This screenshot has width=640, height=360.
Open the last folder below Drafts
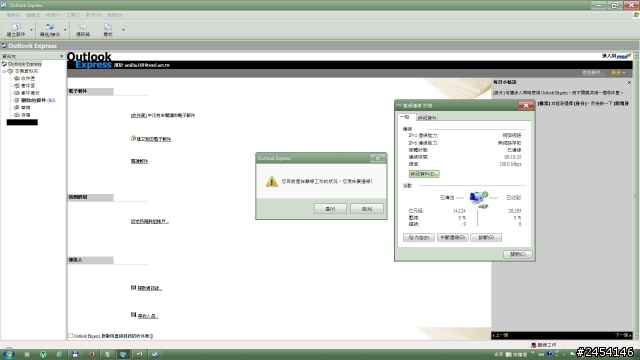click(26, 115)
